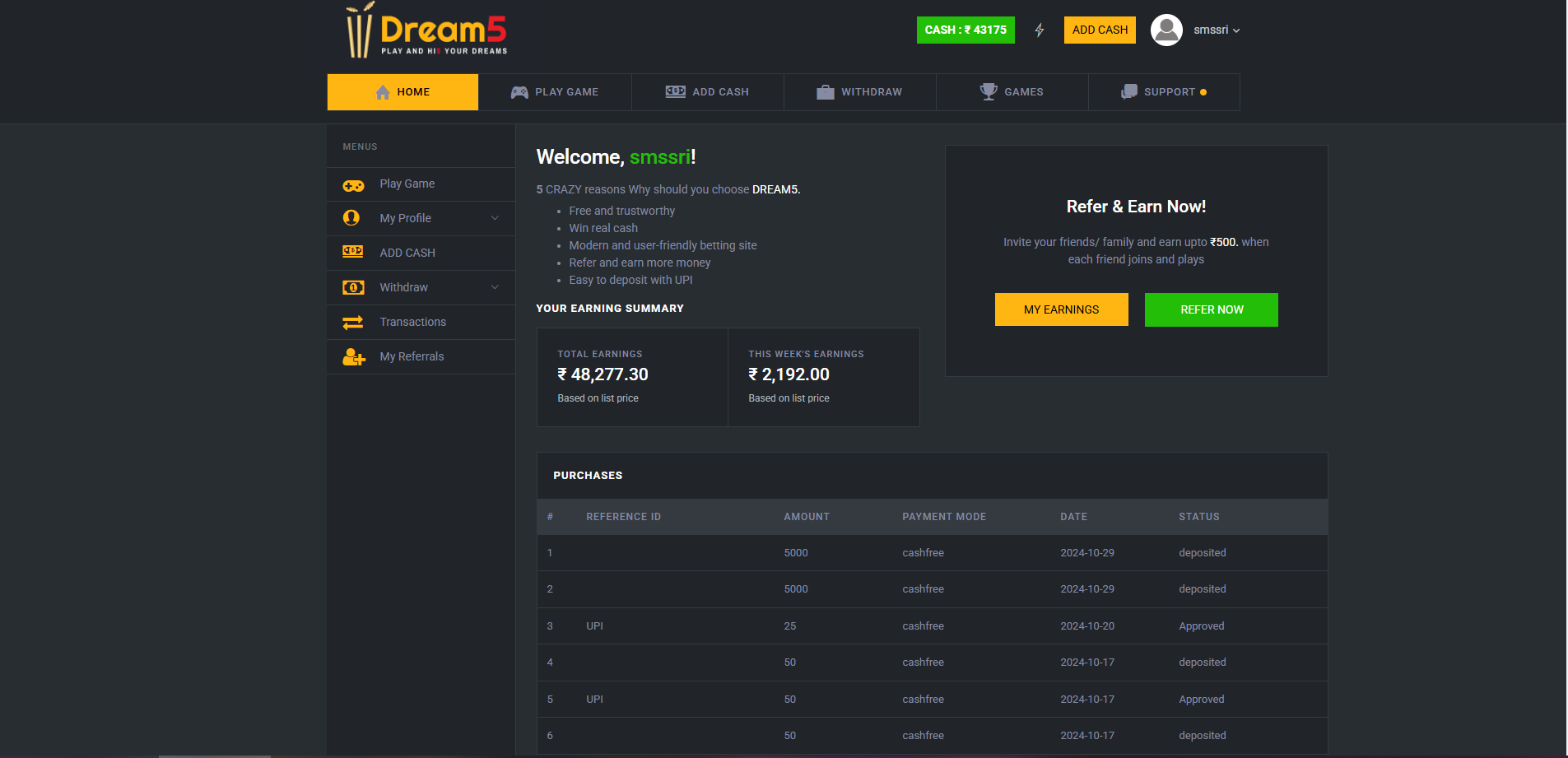Click the Dream5 logo
The image size is (1568, 758).
coord(426,31)
